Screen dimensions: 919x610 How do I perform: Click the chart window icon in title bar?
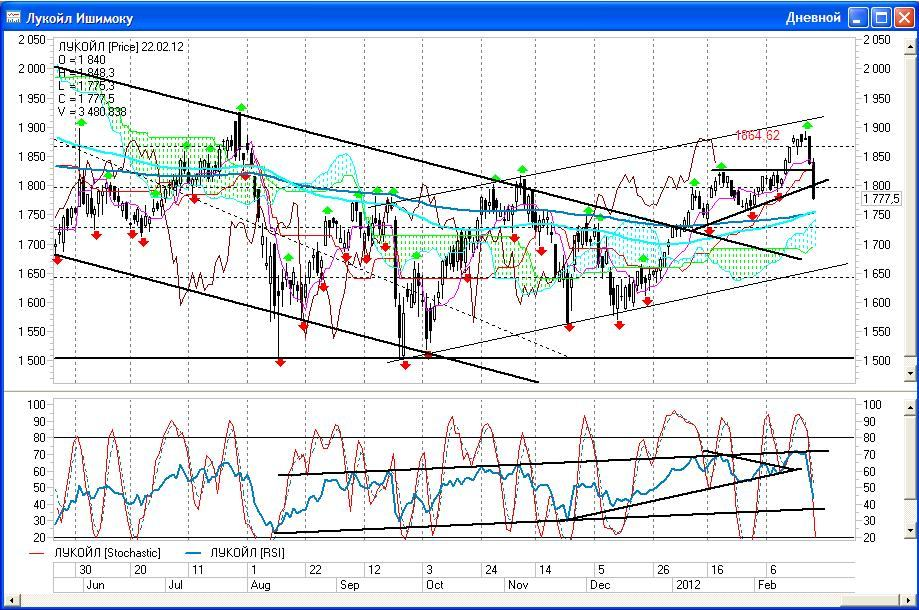(13, 18)
